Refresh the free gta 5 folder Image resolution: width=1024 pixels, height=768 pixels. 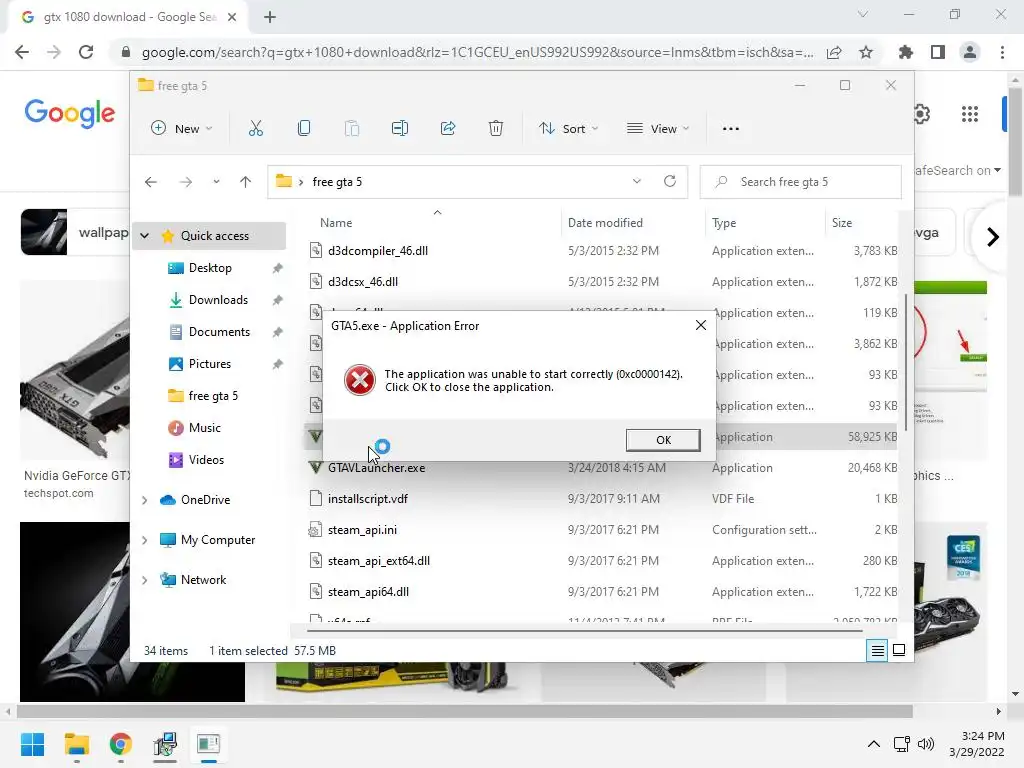670,182
